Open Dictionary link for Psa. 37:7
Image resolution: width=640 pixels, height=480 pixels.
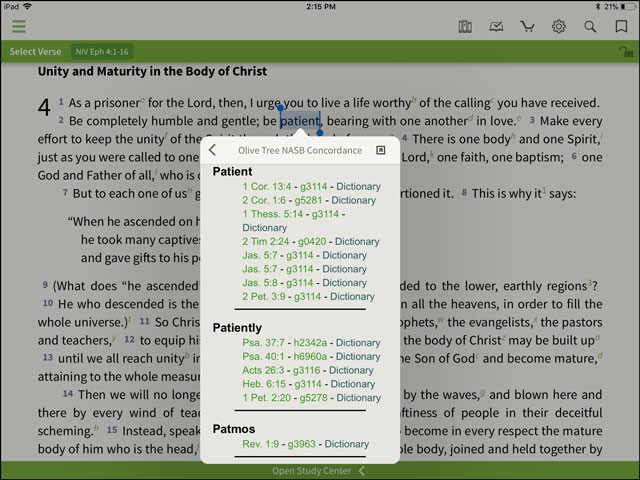coord(358,343)
